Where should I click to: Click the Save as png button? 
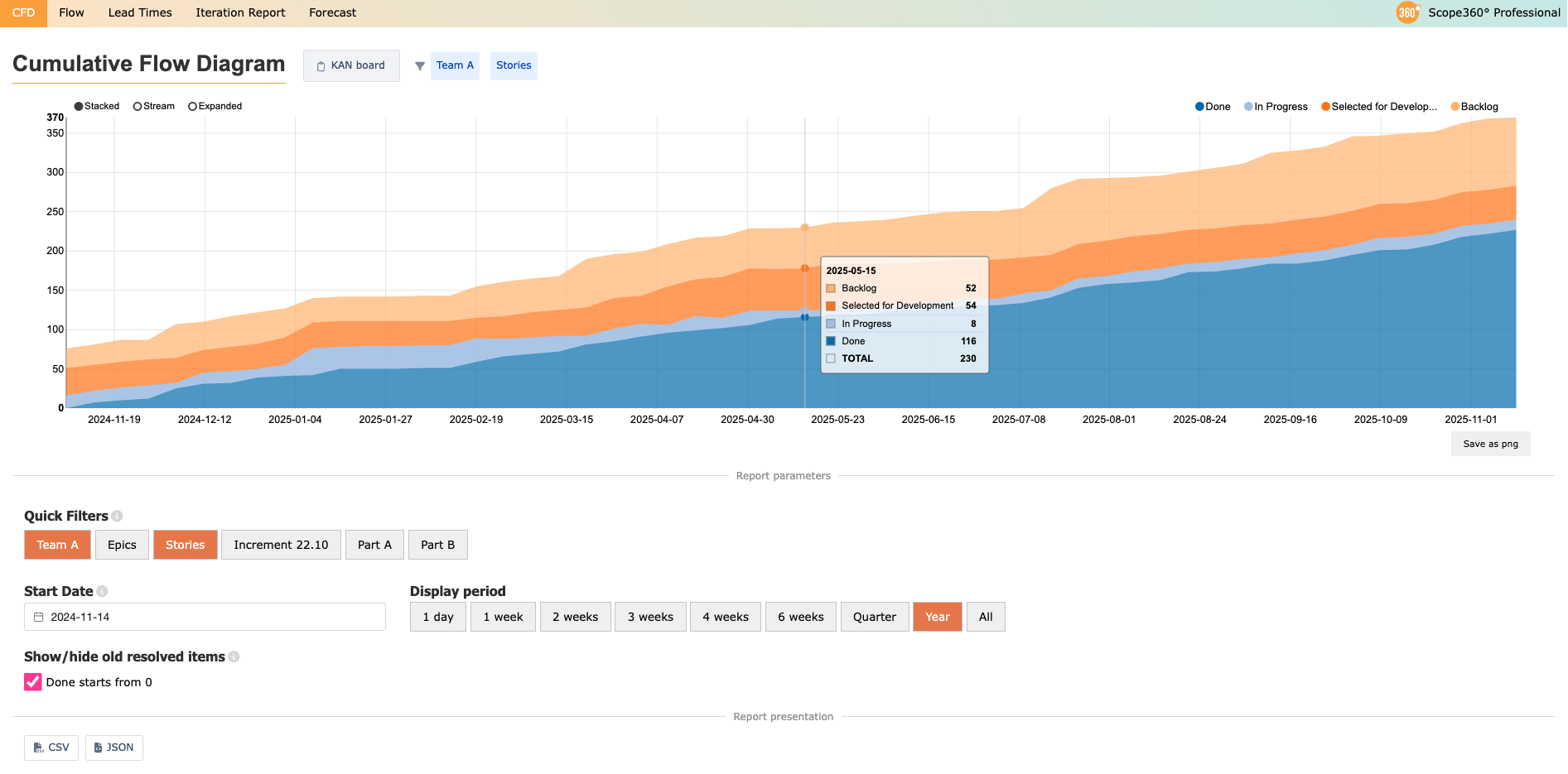(x=1490, y=445)
